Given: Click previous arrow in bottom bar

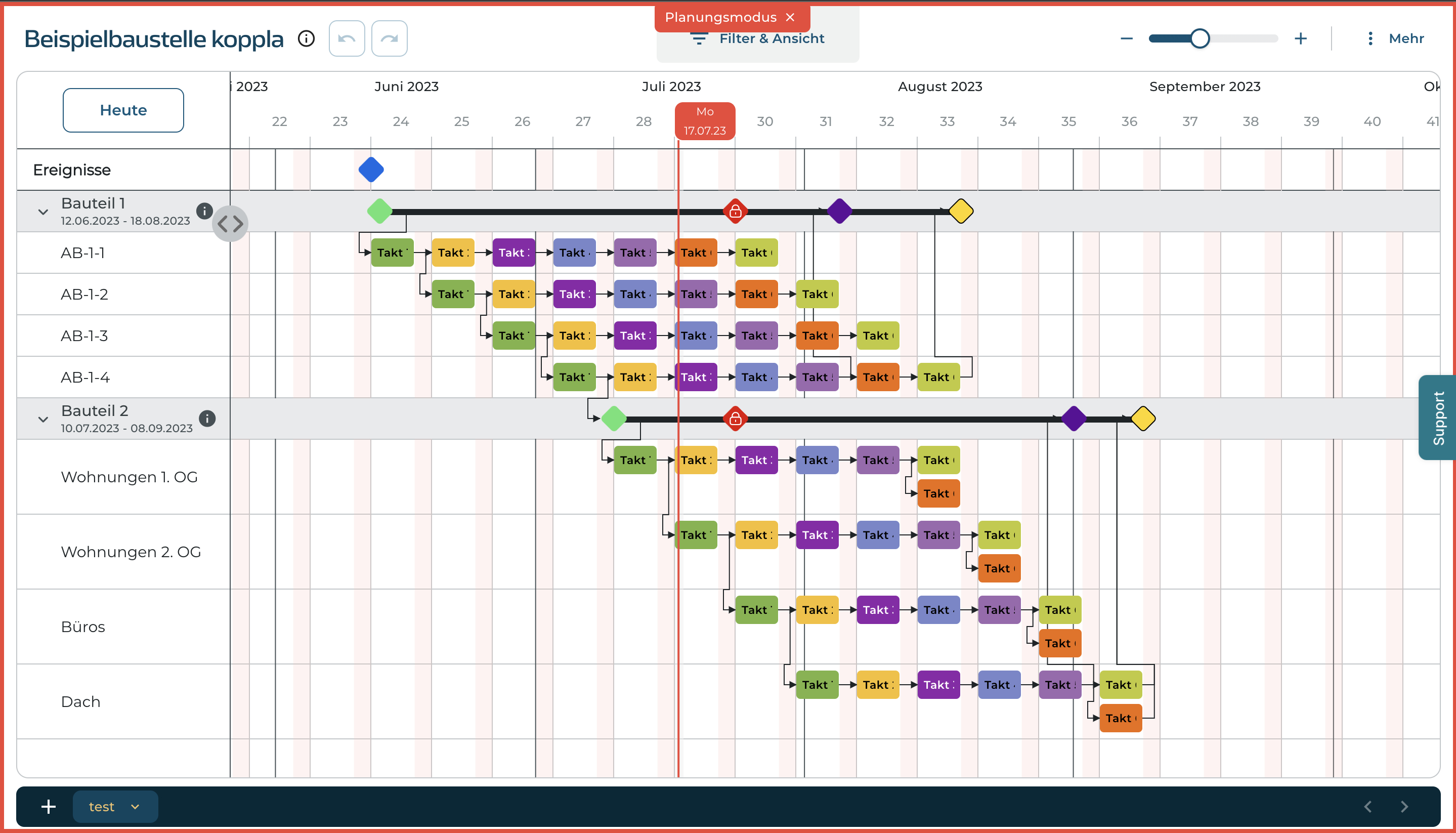Looking at the screenshot, I should pyautogui.click(x=1367, y=807).
